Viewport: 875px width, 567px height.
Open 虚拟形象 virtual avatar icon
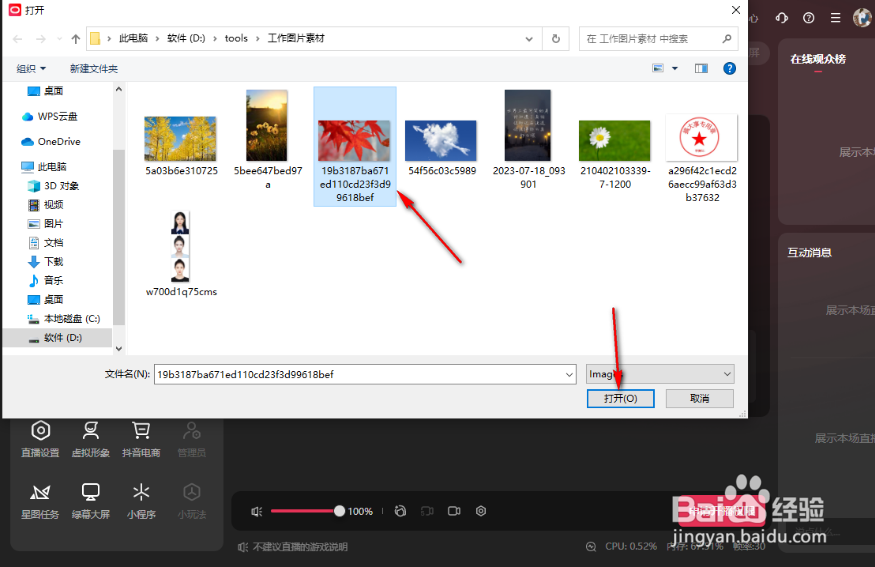coord(90,439)
